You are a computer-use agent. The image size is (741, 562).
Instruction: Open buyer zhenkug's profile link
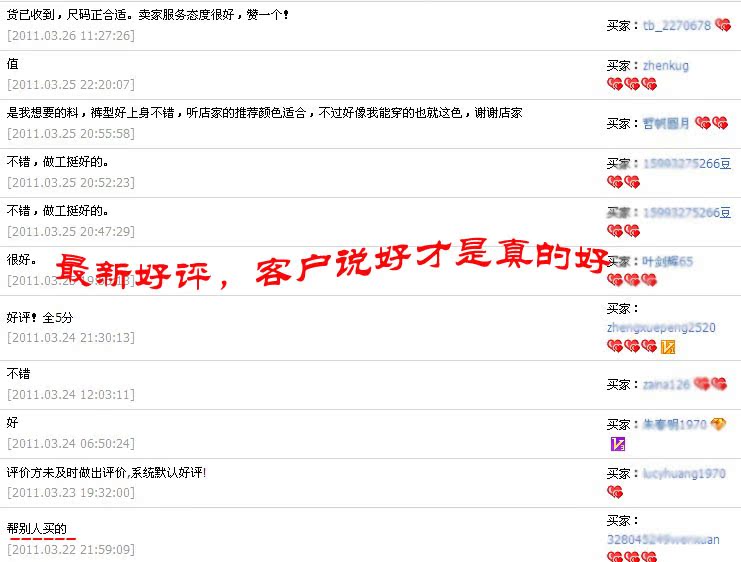[x=666, y=65]
